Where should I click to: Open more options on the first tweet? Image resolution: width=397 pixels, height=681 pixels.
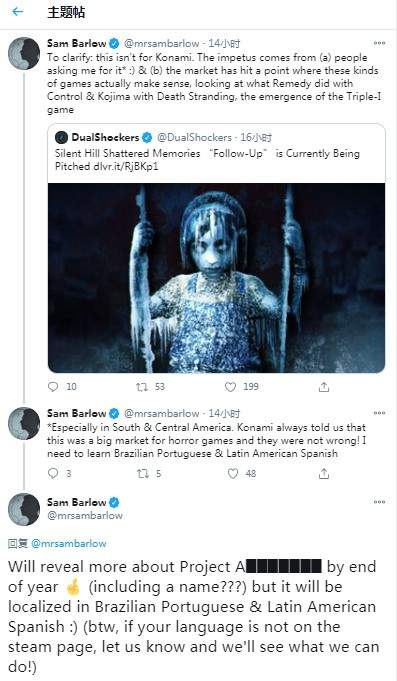click(379, 43)
